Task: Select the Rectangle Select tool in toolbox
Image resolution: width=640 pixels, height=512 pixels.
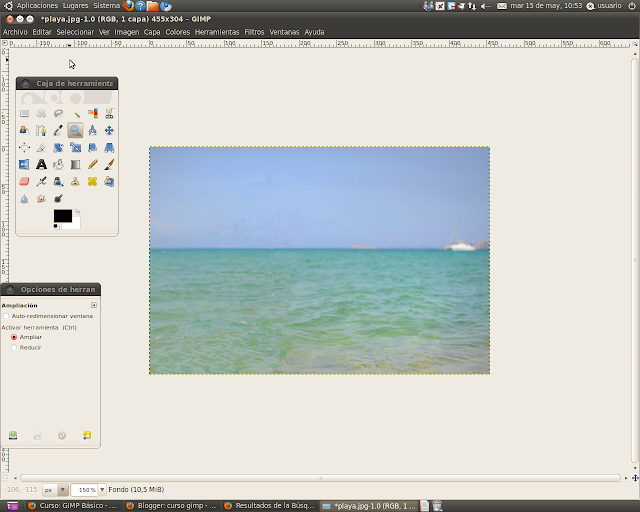Action: tap(24, 114)
